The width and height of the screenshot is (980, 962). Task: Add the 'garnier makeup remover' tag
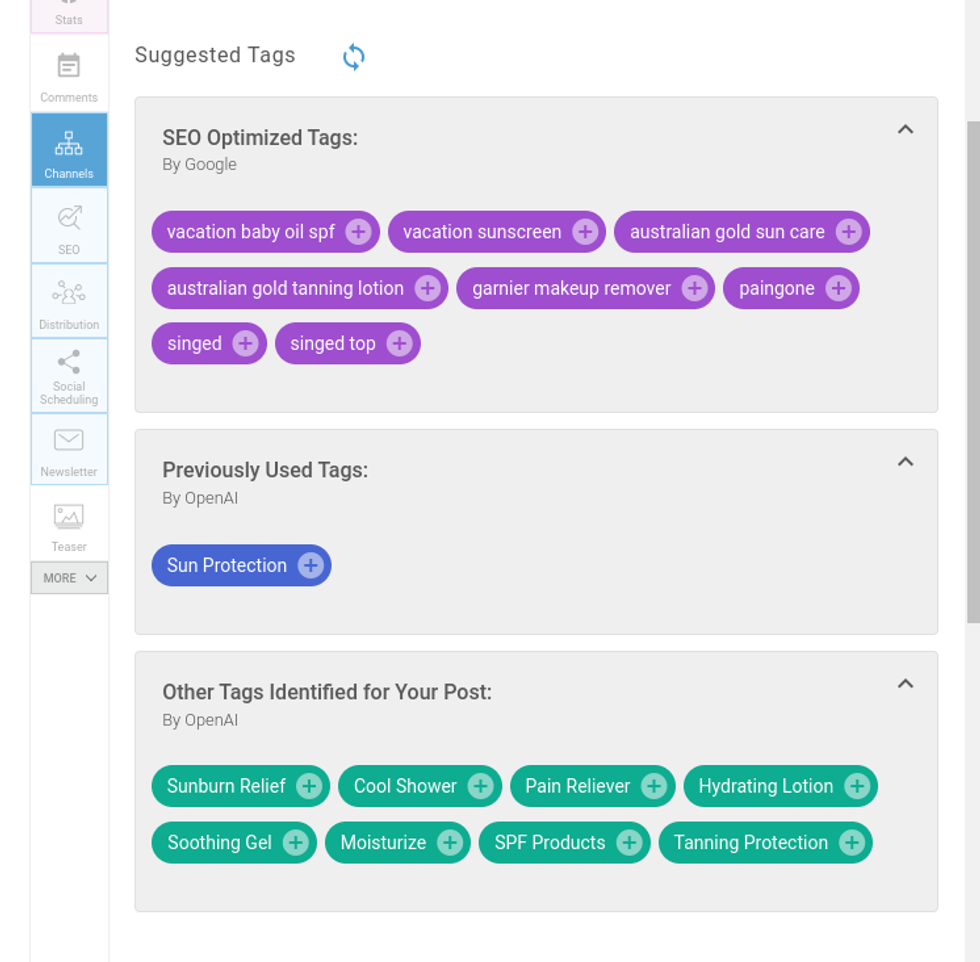694,289
